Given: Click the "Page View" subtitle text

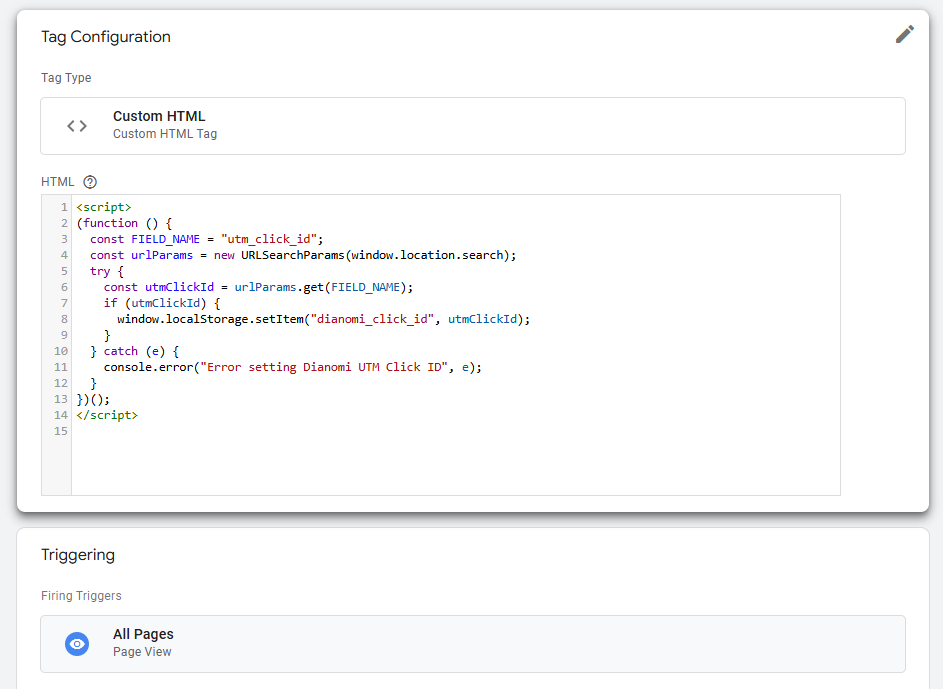Looking at the screenshot, I should click(142, 652).
